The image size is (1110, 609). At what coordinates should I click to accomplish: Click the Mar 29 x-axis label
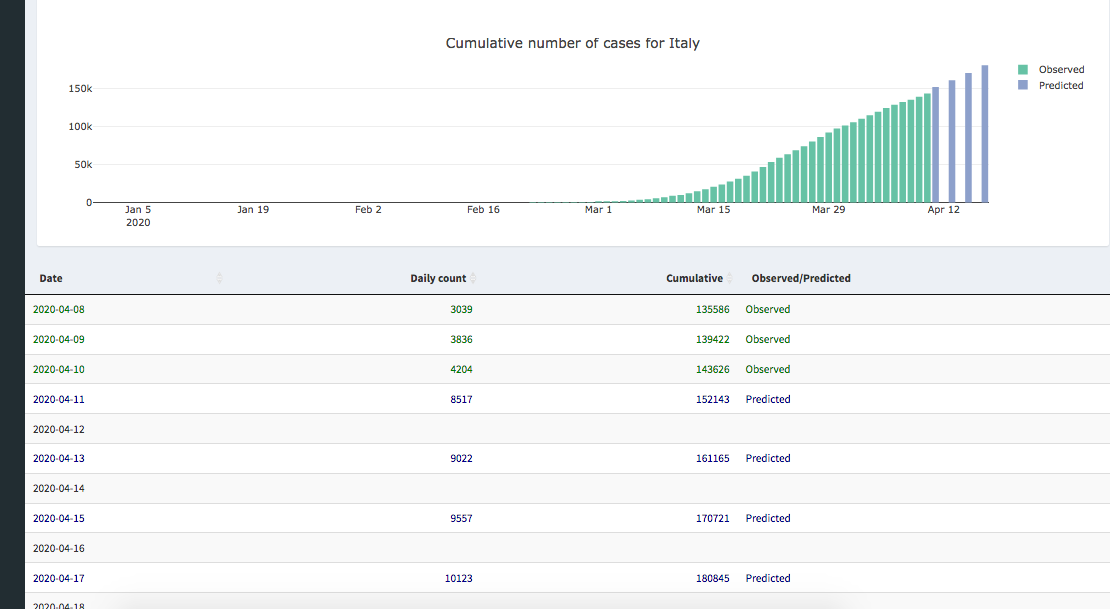pyautogui.click(x=828, y=210)
